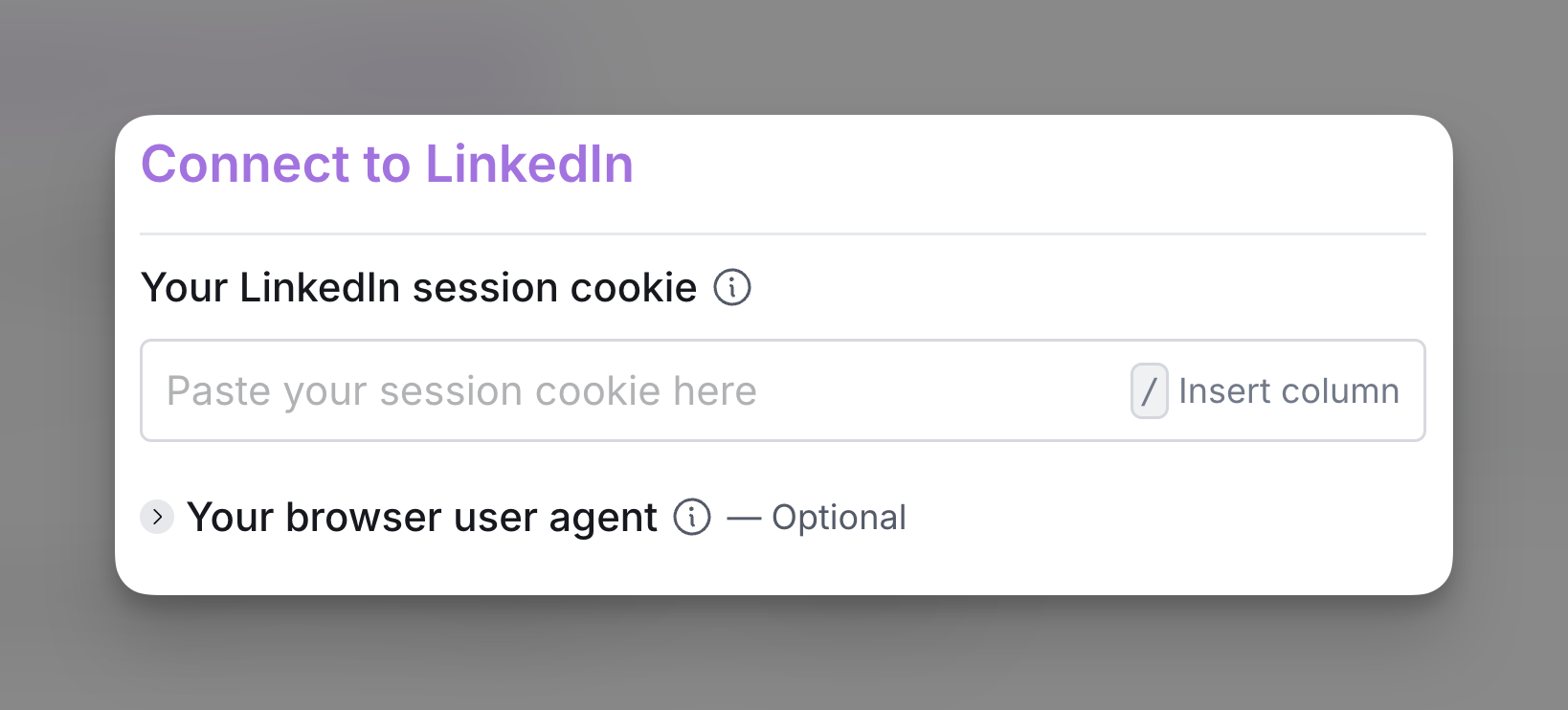Focus the Paste your session cookie here placeholder
The image size is (1568, 710).
tap(461, 390)
